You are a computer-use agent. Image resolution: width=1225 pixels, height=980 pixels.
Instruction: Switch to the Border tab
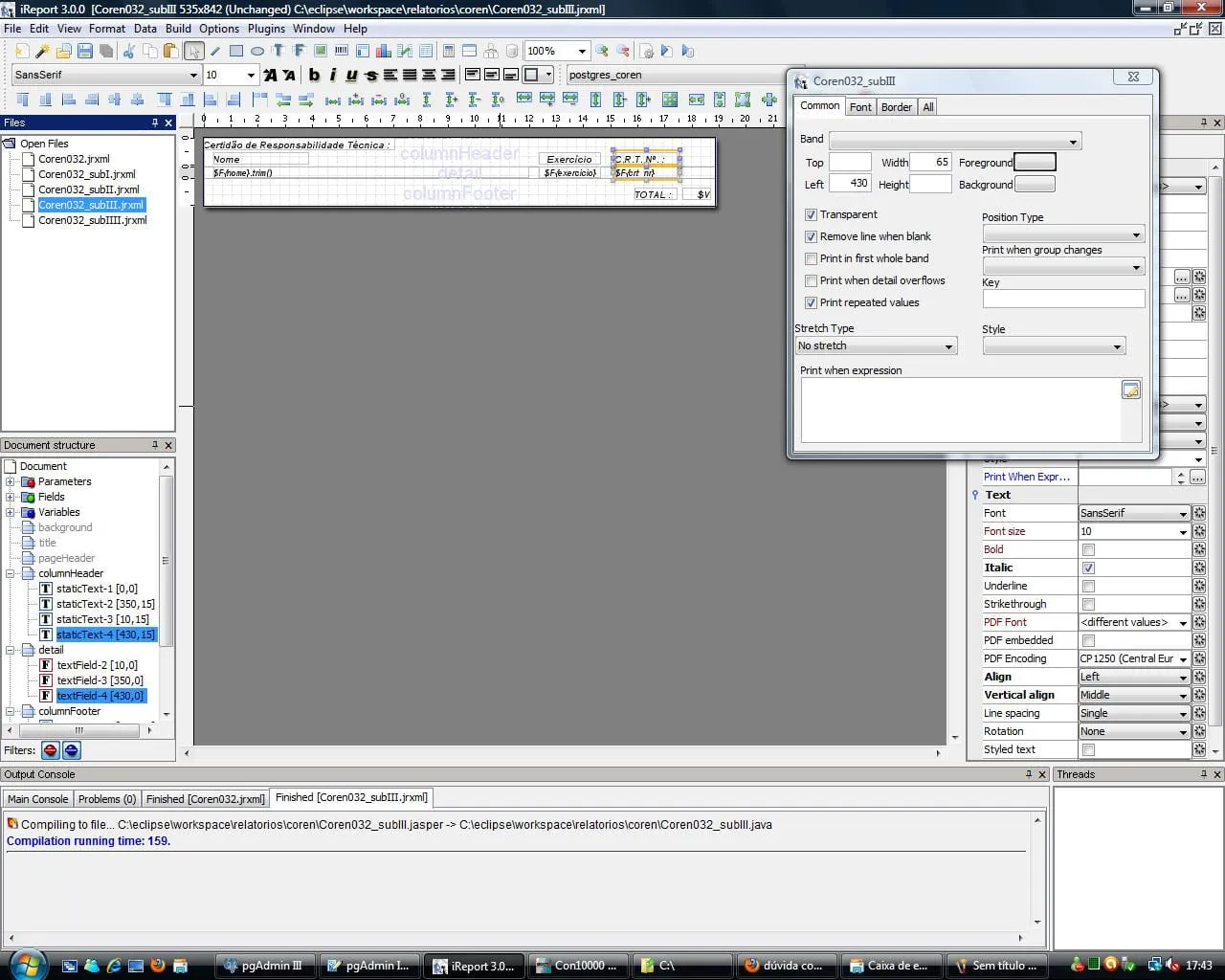pyautogui.click(x=896, y=107)
